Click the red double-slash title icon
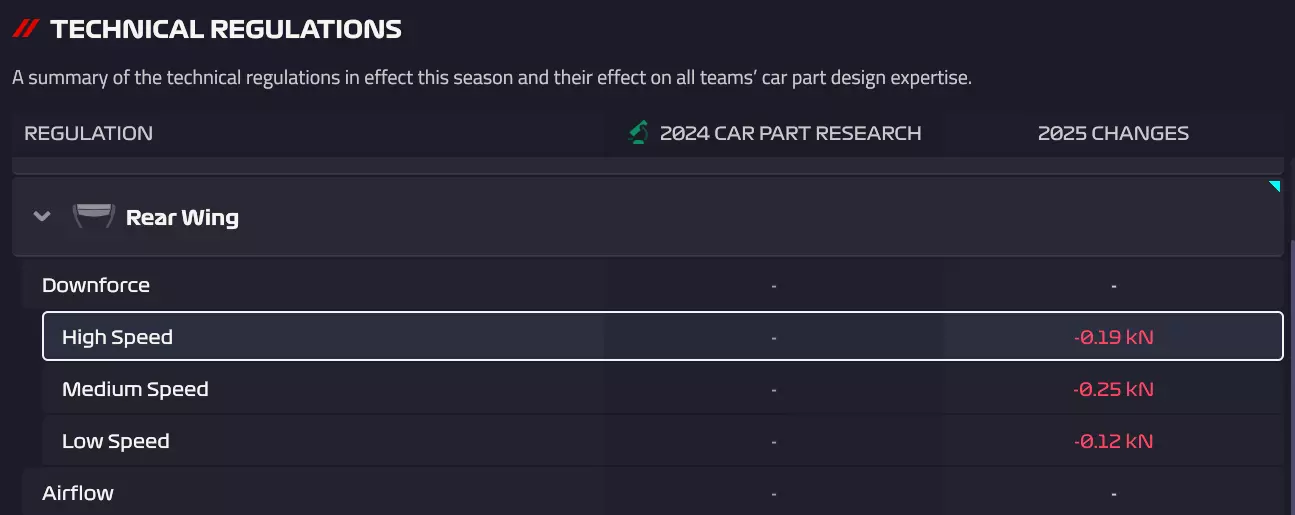The width and height of the screenshot is (1295, 515). pos(26,29)
